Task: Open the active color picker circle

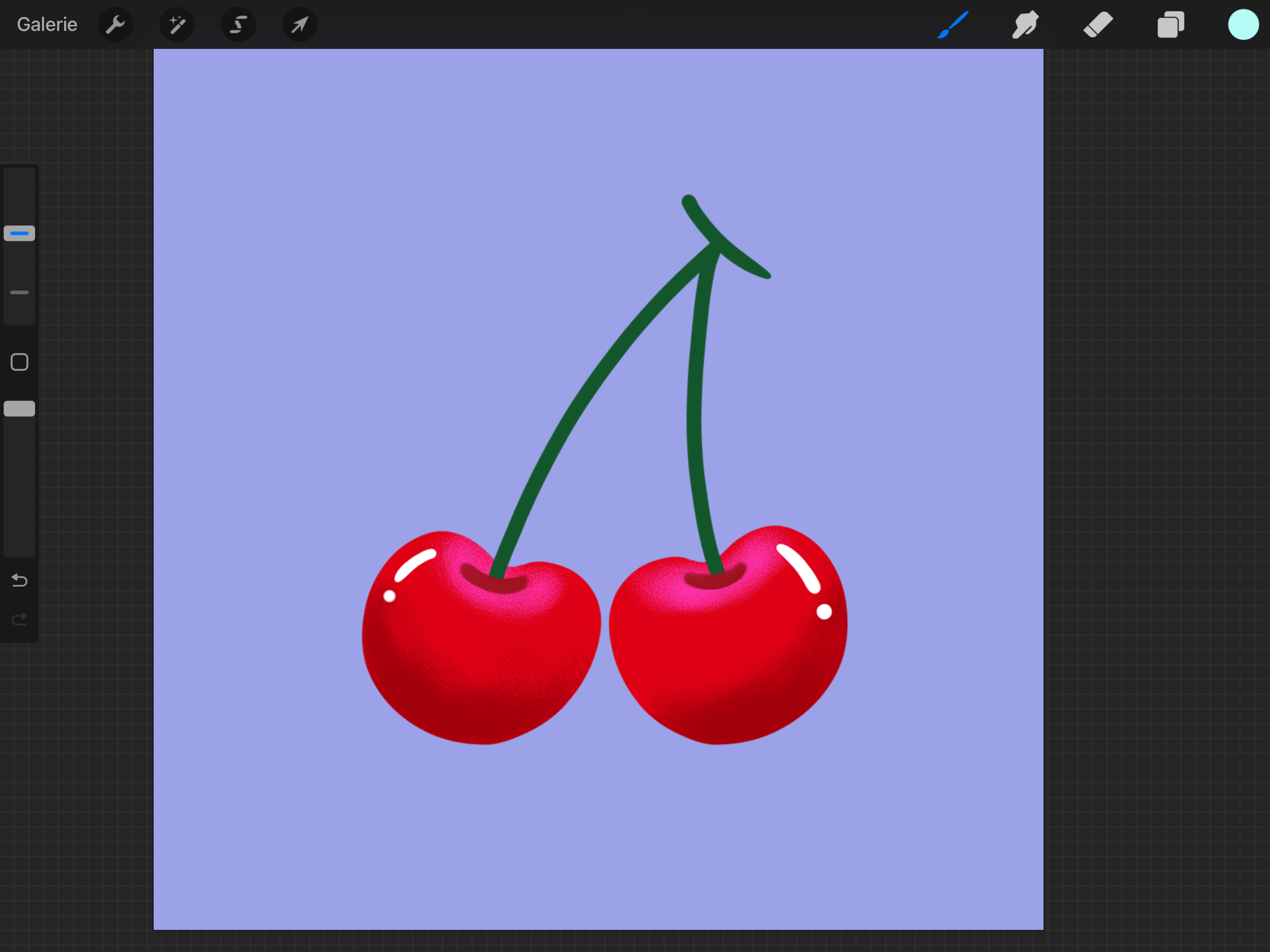Action: click(x=1243, y=25)
